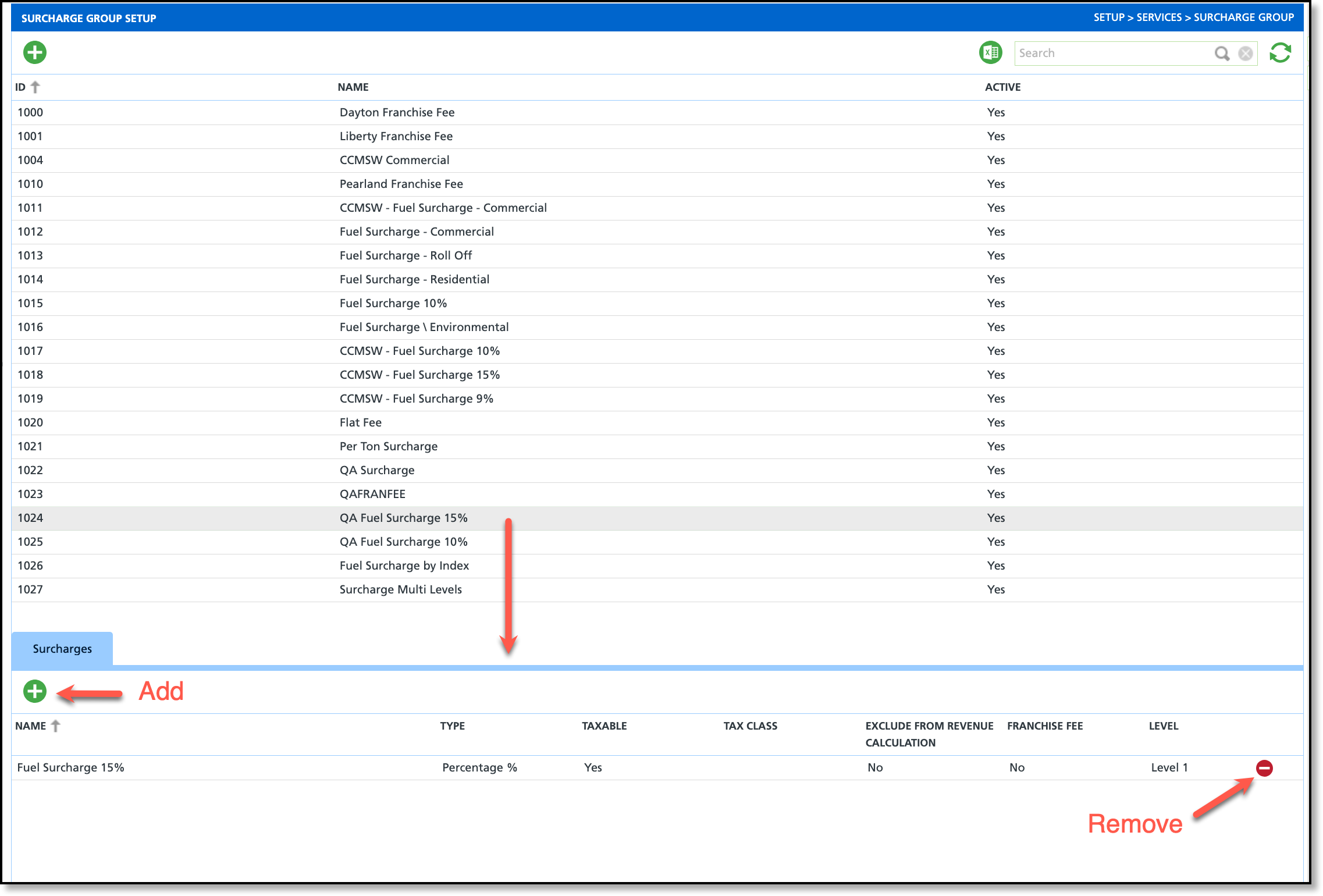
Task: Open the Fuel Surcharge 15% surcharge row
Action: click(71, 767)
